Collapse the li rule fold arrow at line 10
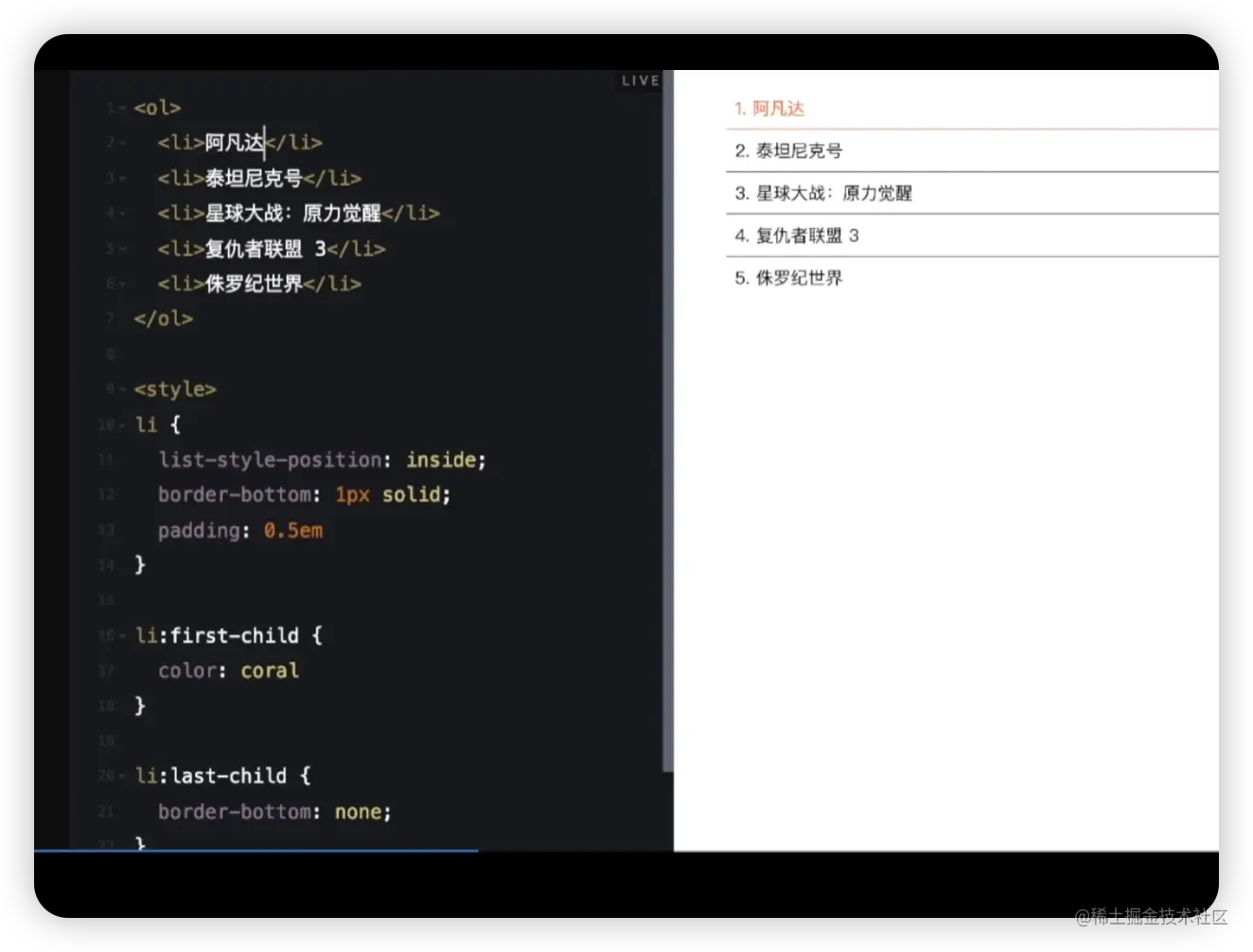The height and width of the screenshot is (952, 1253). click(123, 426)
